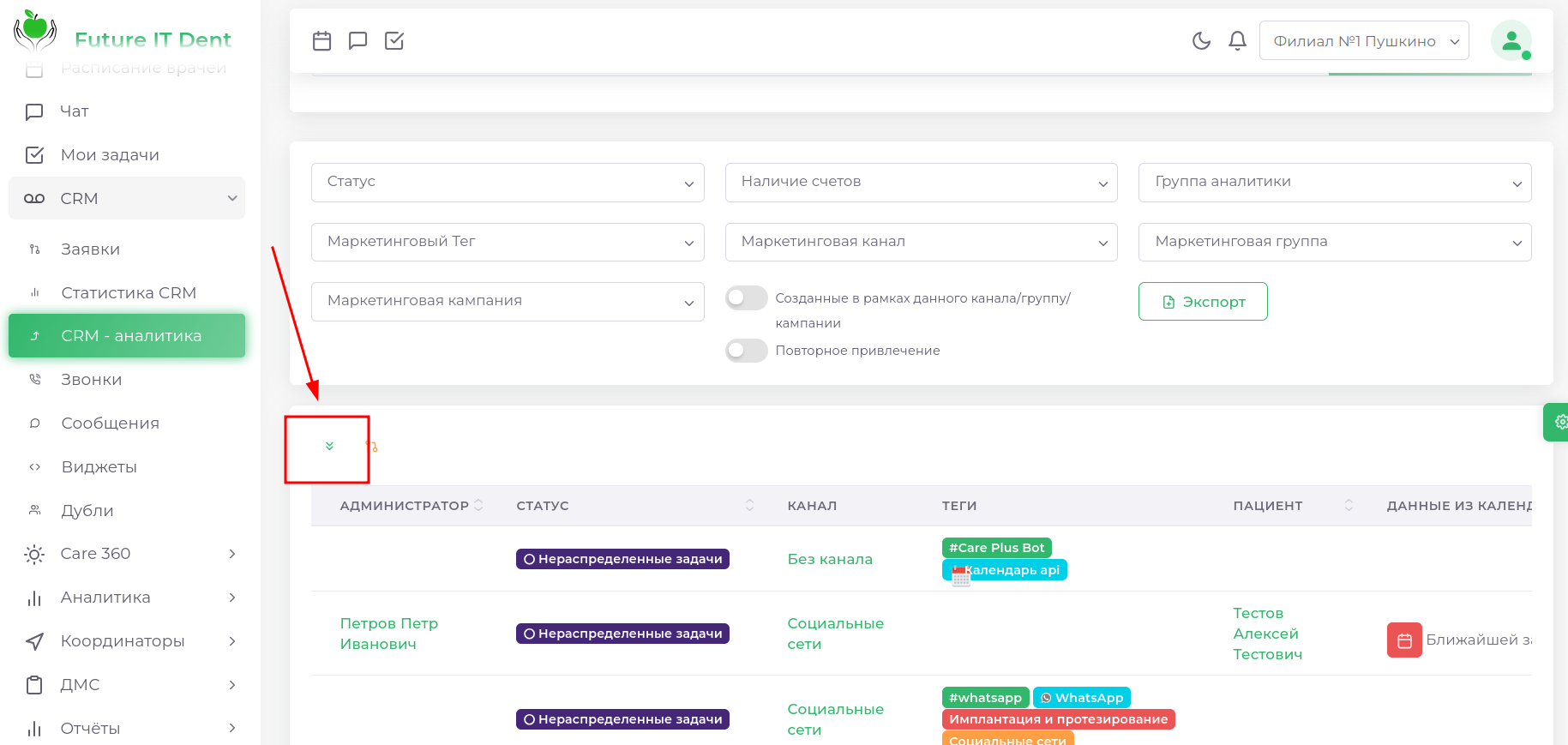Select branch Филиал №1 Пушкино dropdown

point(1363,41)
